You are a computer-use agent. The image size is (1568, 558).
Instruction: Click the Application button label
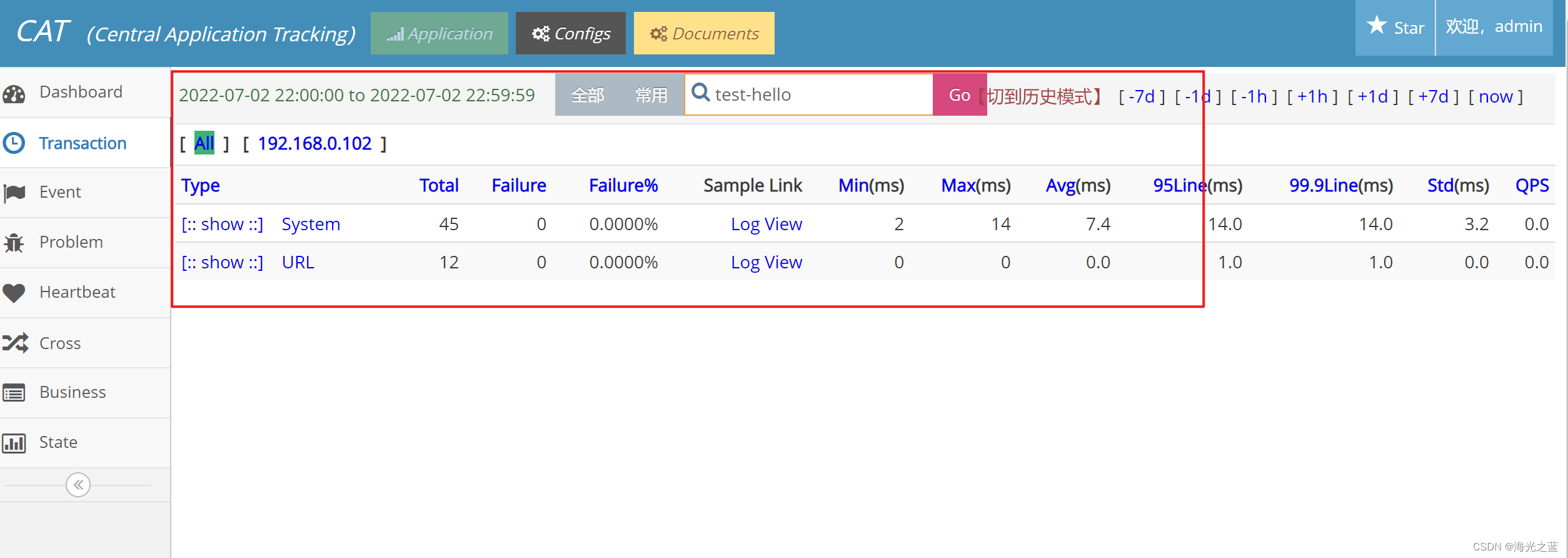coord(450,34)
